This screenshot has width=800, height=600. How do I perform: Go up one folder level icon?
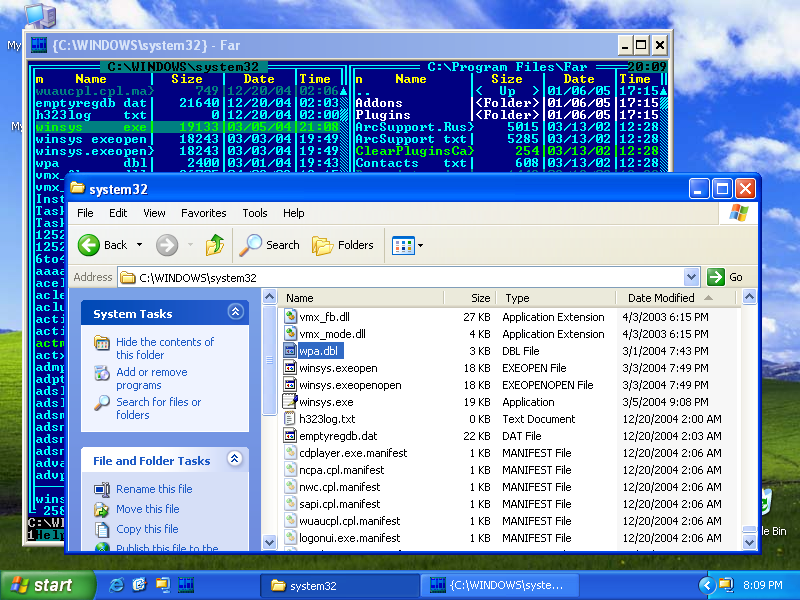tap(215, 245)
